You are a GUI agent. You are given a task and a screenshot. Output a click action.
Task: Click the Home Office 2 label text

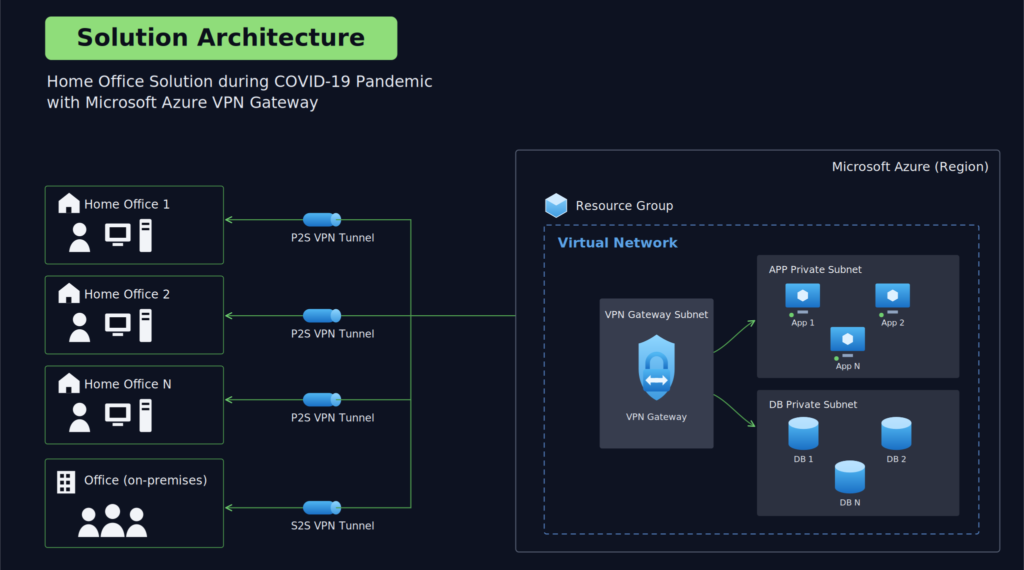(x=127, y=294)
